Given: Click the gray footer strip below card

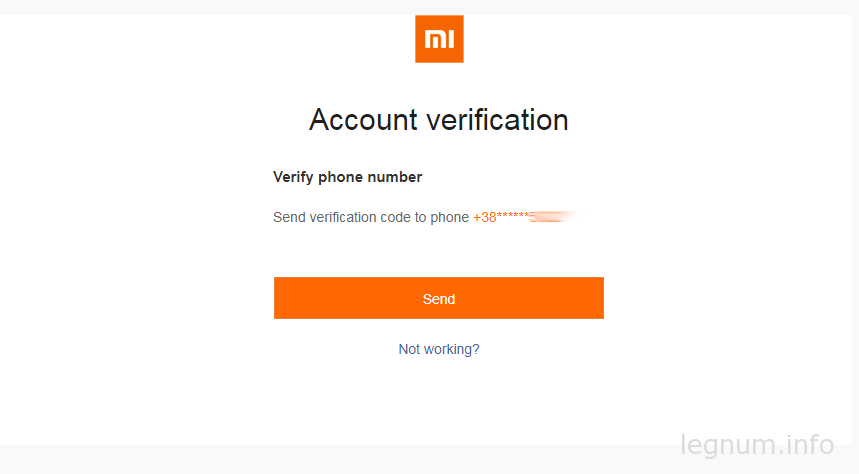Looking at the screenshot, I should (430, 459).
